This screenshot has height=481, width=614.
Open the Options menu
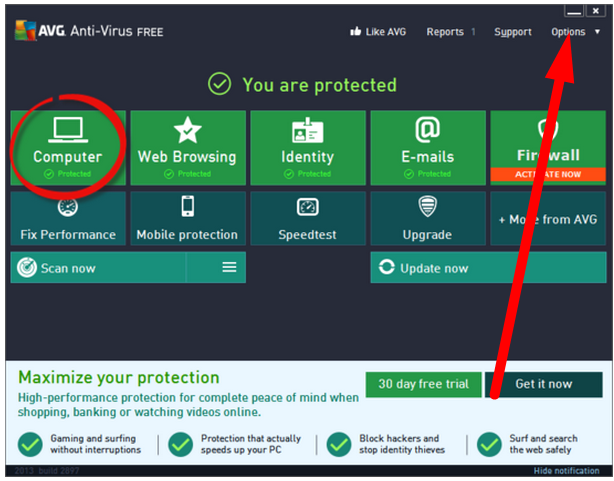[x=568, y=32]
